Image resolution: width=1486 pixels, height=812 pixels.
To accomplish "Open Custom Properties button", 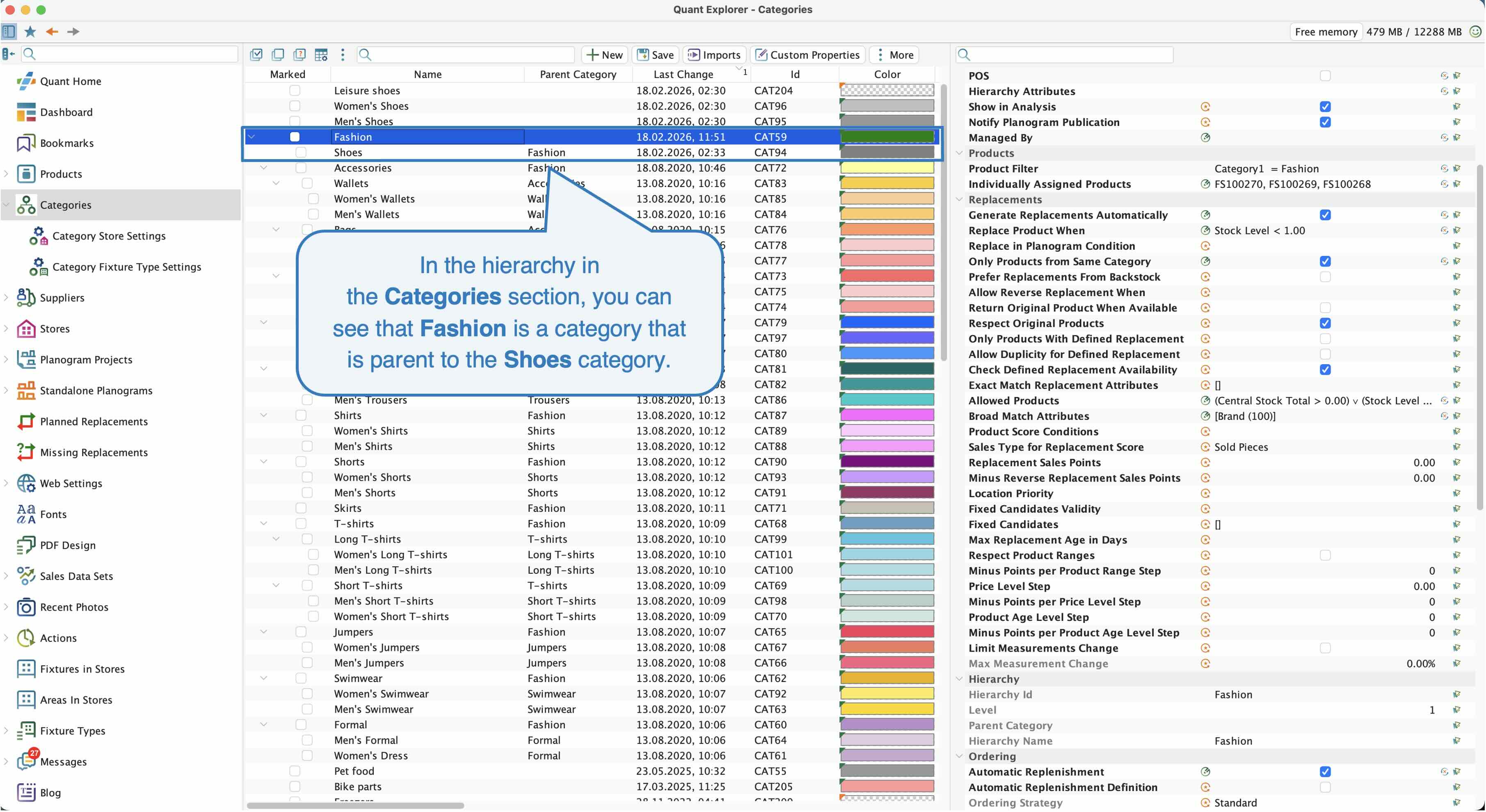I will tap(807, 55).
